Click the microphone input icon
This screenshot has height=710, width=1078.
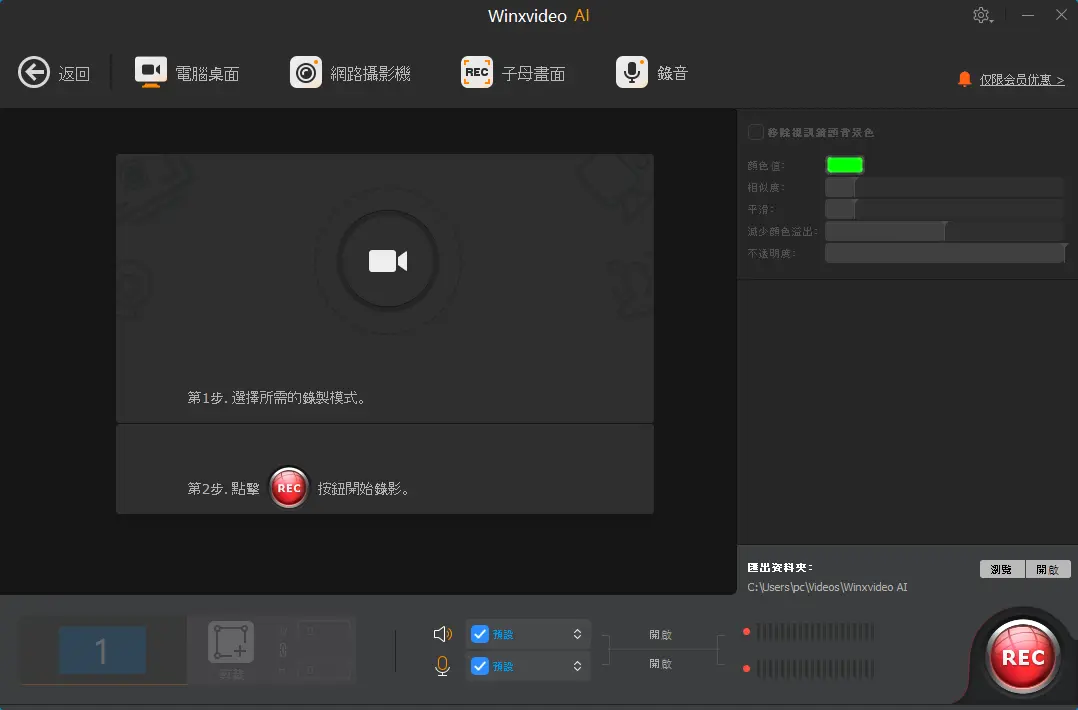tap(441, 665)
